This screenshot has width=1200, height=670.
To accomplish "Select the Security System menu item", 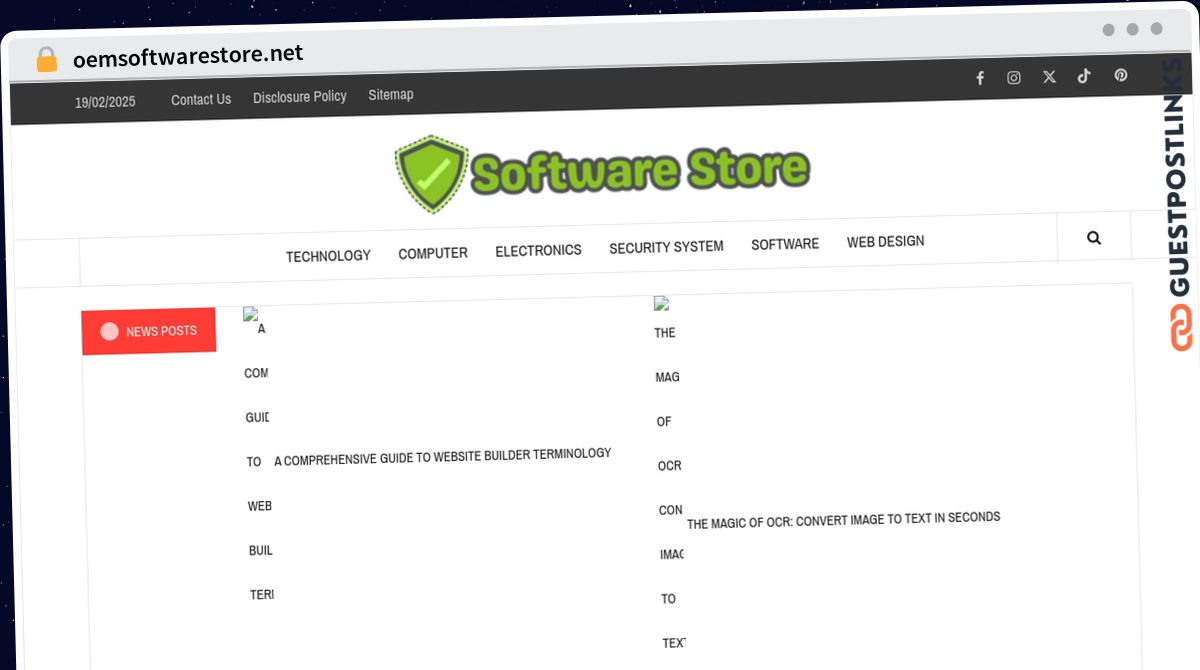I will coord(666,246).
